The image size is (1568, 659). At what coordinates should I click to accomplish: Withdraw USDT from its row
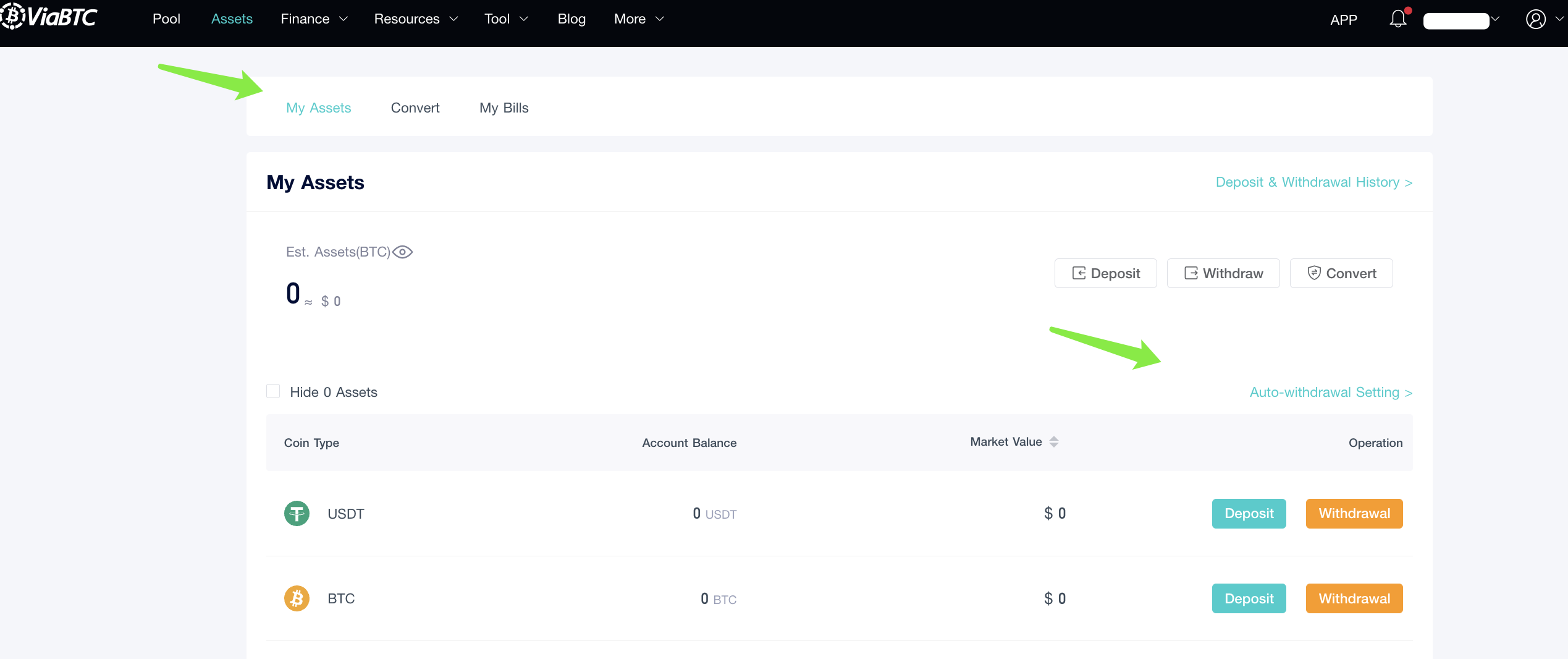(x=1354, y=514)
